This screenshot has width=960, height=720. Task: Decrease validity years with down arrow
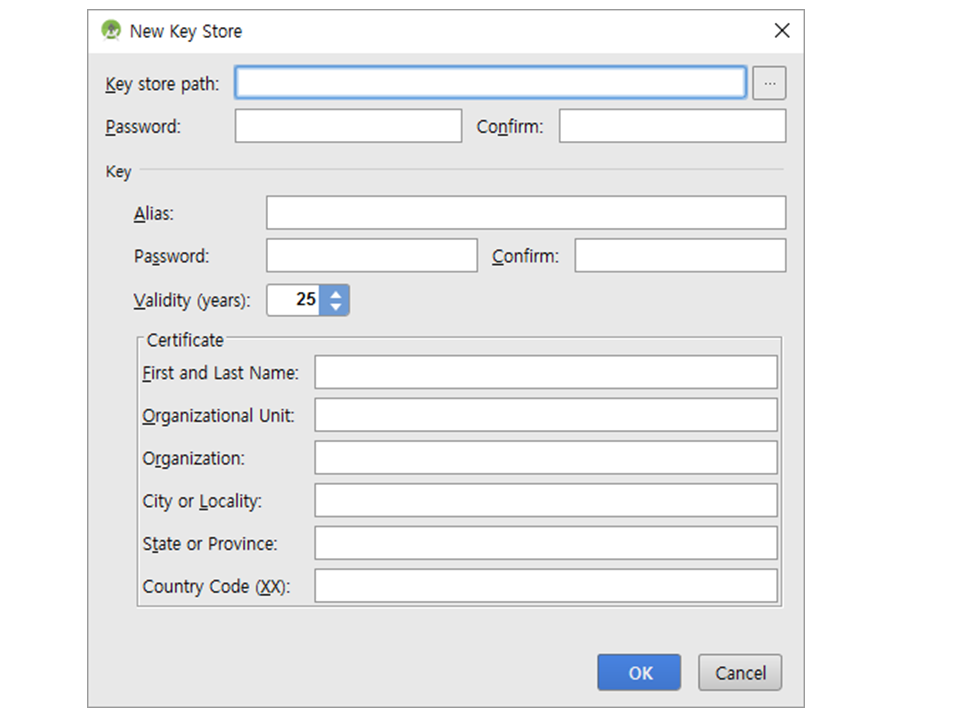[x=335, y=306]
